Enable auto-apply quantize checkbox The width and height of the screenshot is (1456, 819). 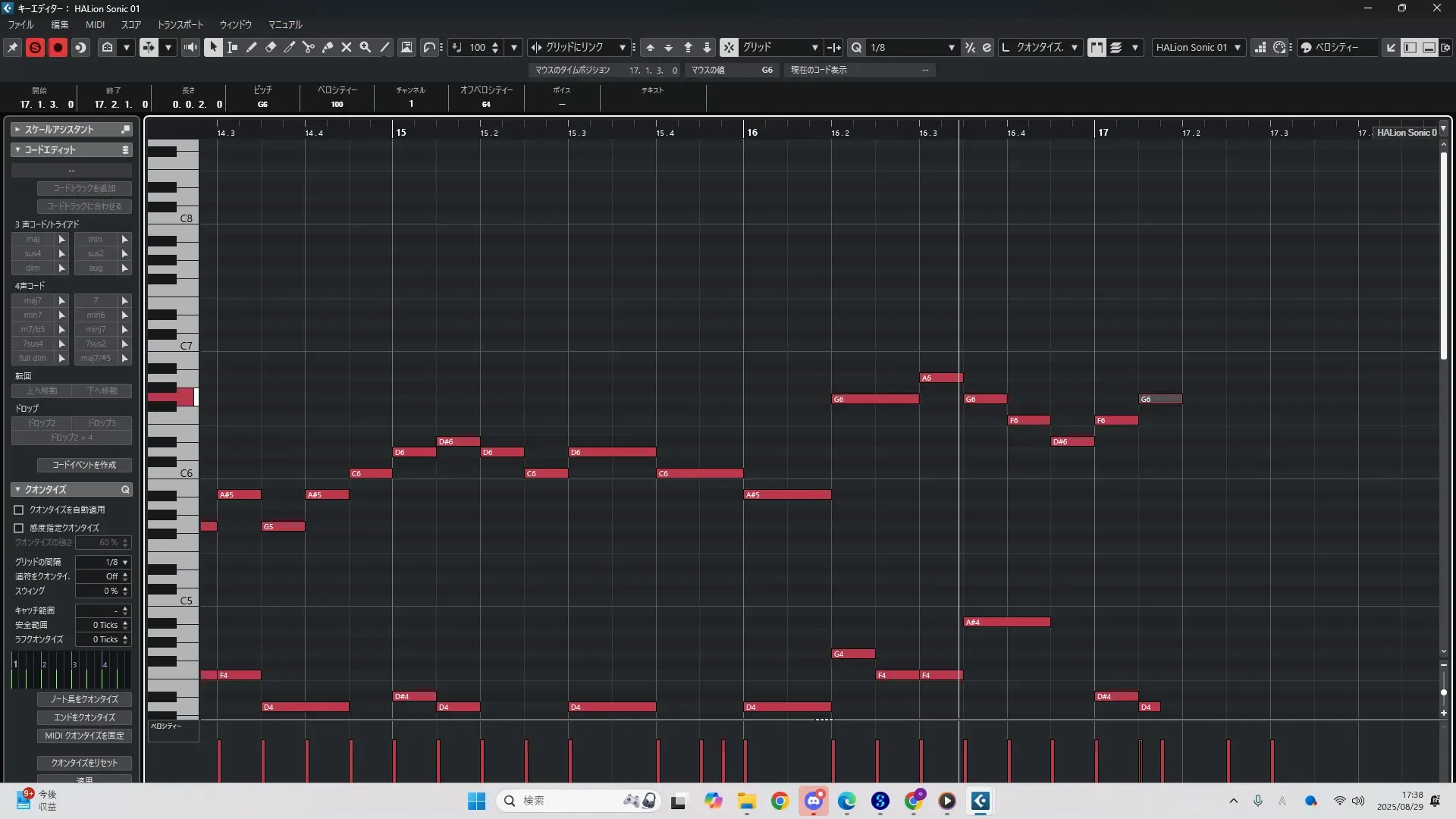tap(19, 510)
